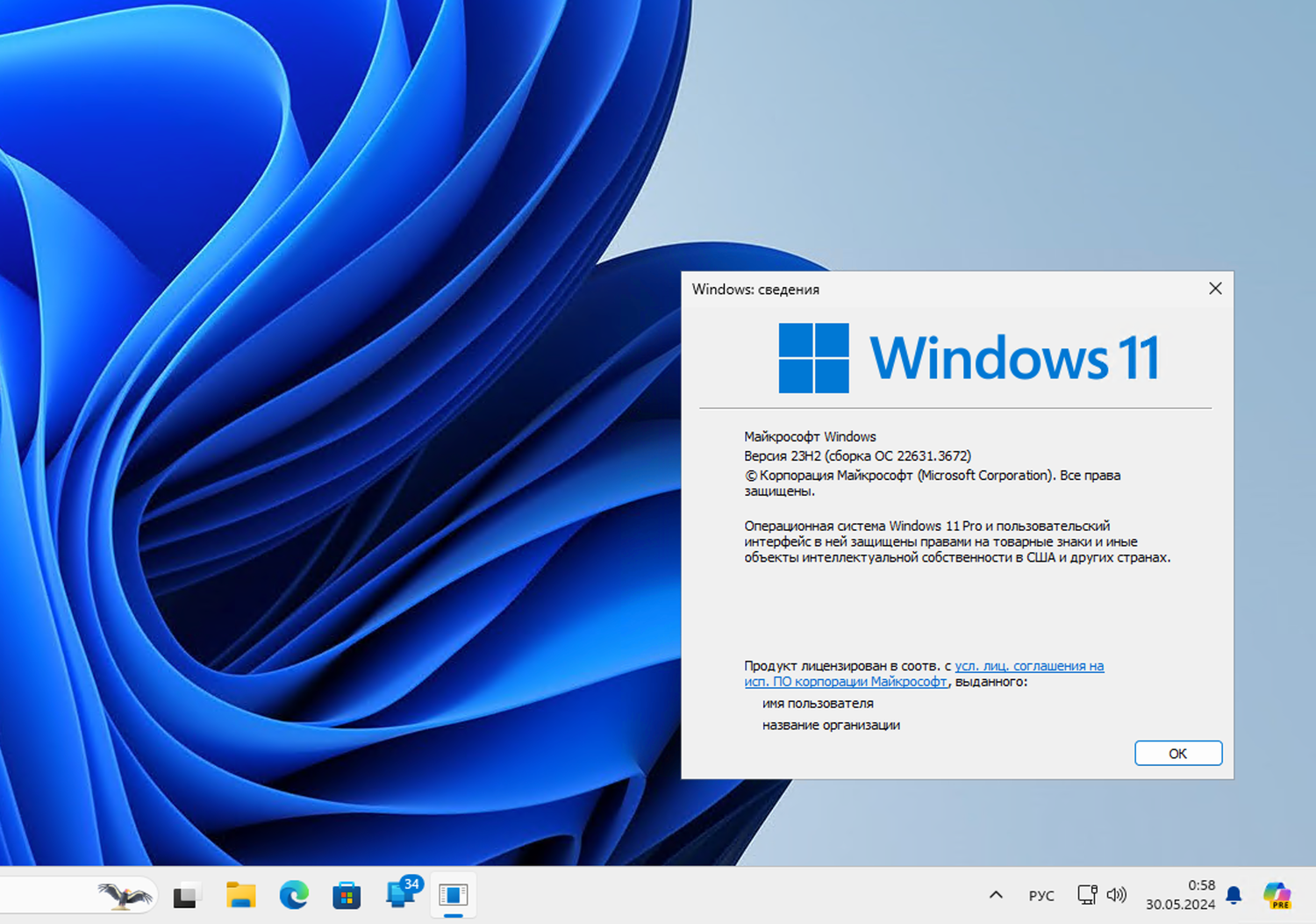Open the notifications bell
The height and width of the screenshot is (924, 1316).
(x=1234, y=895)
